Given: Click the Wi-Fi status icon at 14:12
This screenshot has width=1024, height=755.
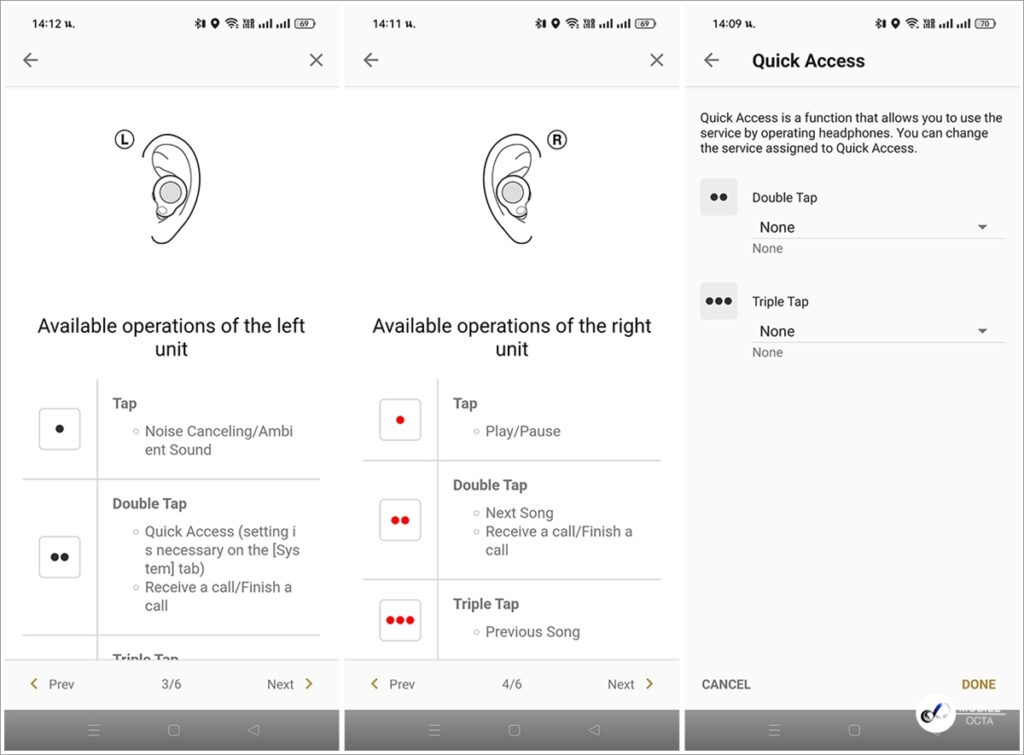Looking at the screenshot, I should [232, 24].
